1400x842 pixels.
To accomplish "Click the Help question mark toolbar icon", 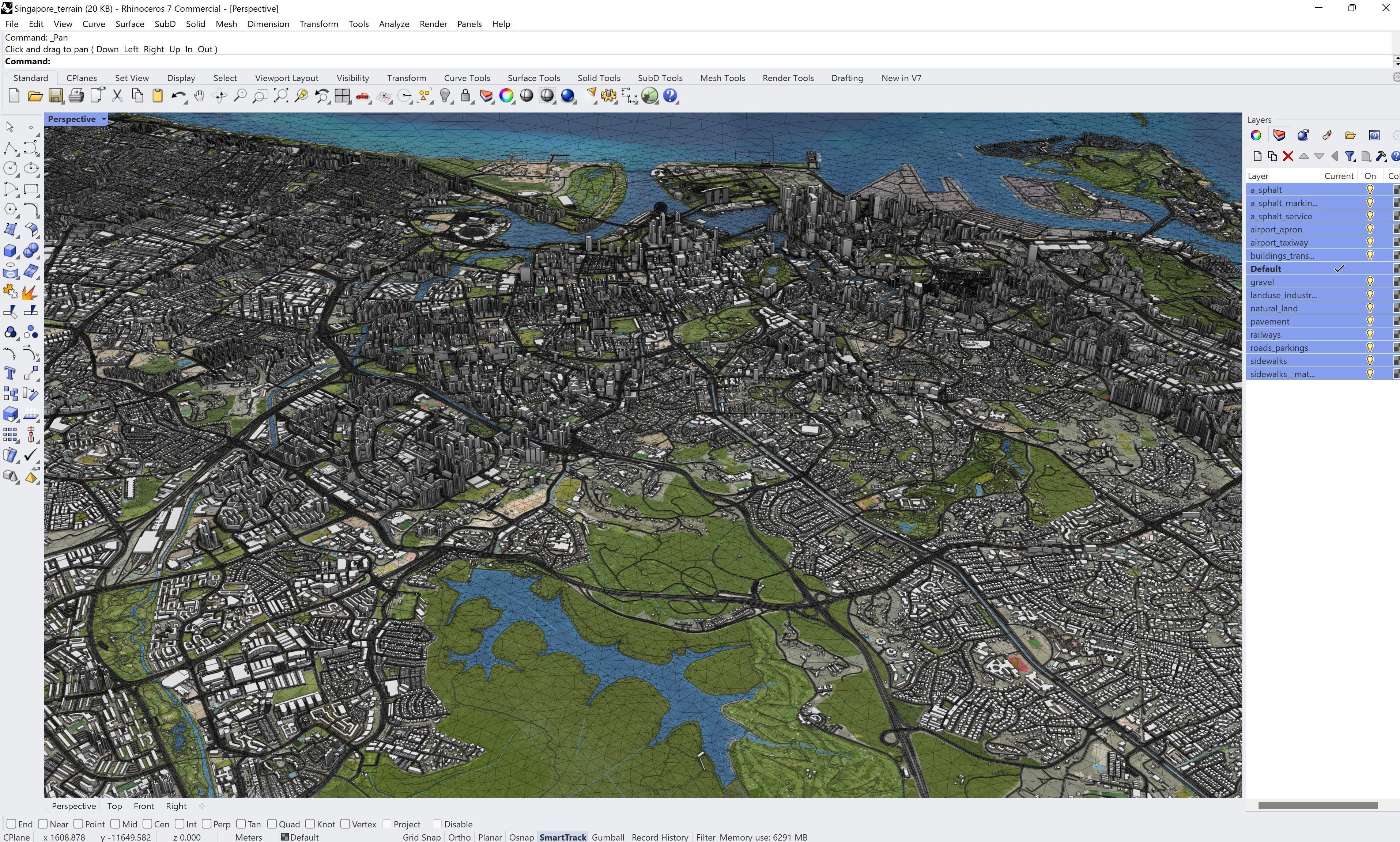I will [670, 96].
